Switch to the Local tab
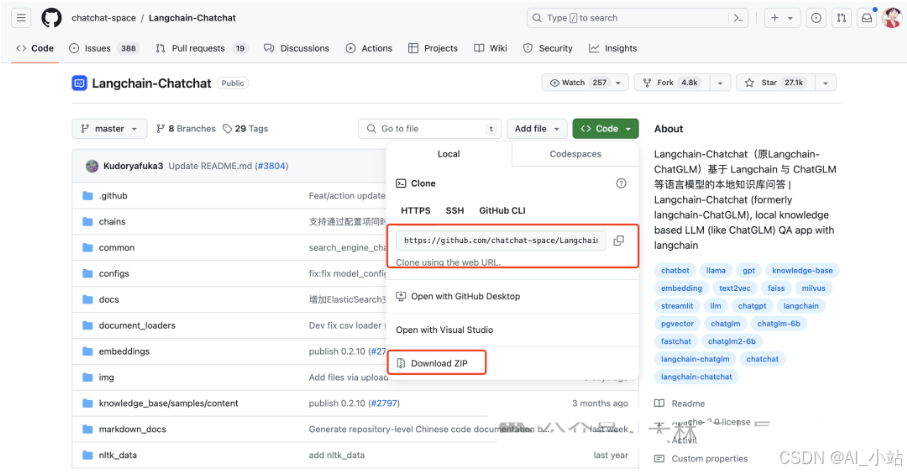The image size is (907, 473). point(448,154)
